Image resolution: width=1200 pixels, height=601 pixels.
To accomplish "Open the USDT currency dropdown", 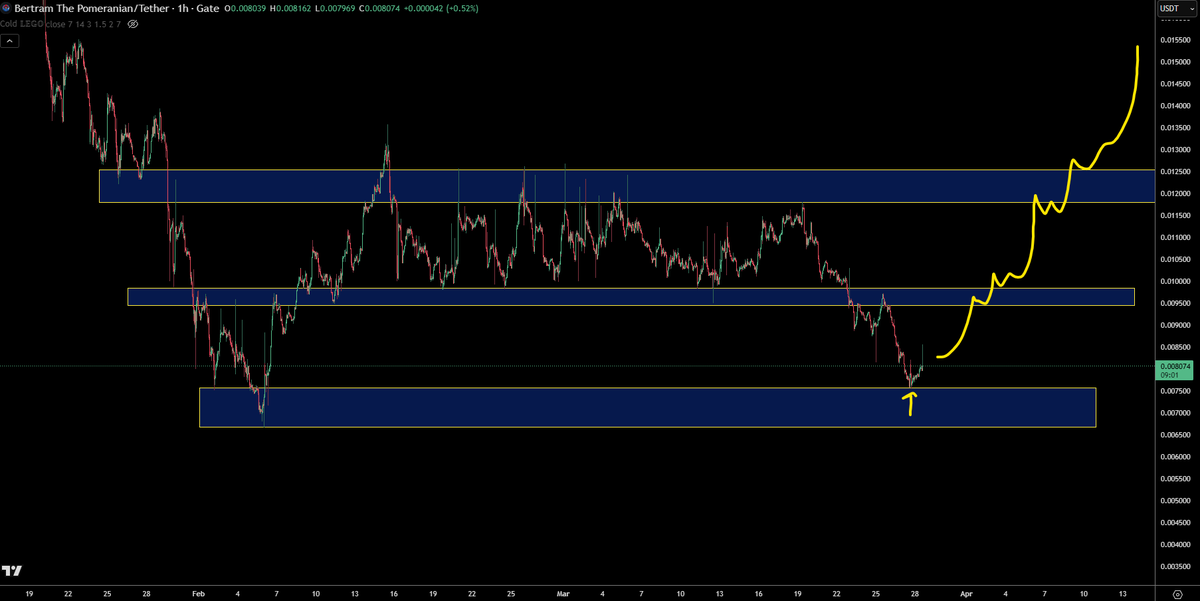I will [1176, 9].
